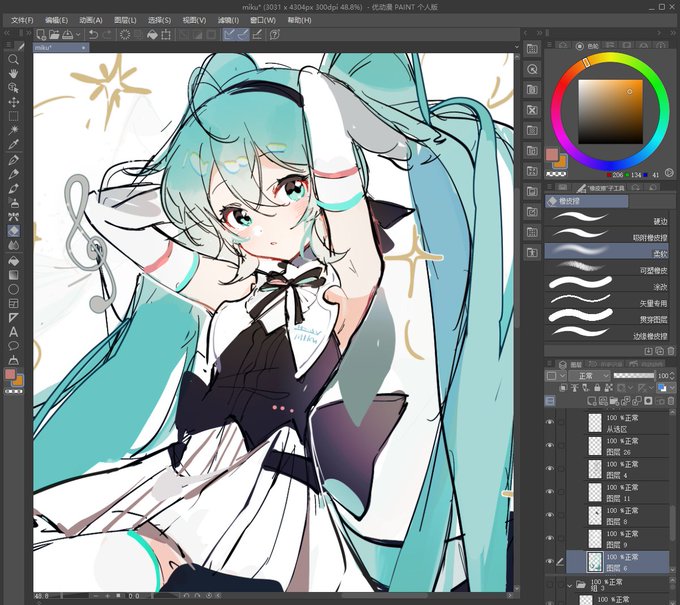This screenshot has height=605, width=680.
Task: Click the Scale/Rotate transform toolbar icon
Action: point(166,35)
